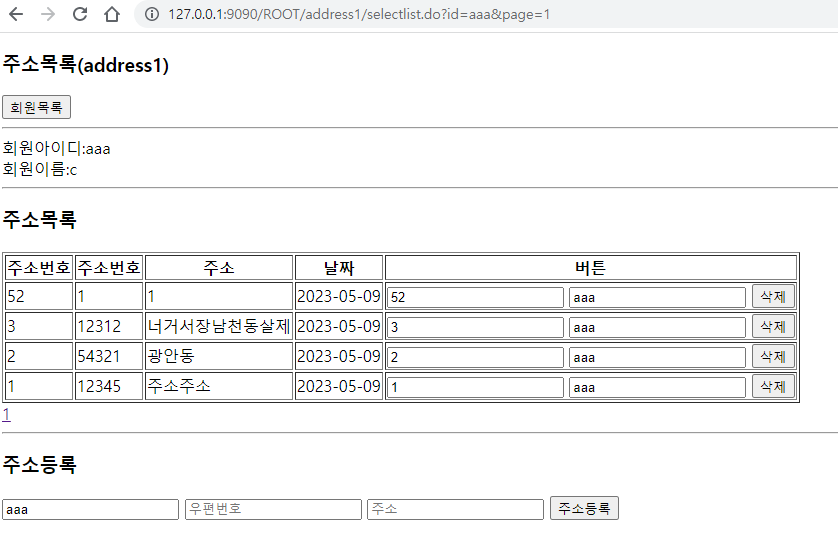Open the browser home page icon
This screenshot has height=560, width=838.
click(x=112, y=14)
